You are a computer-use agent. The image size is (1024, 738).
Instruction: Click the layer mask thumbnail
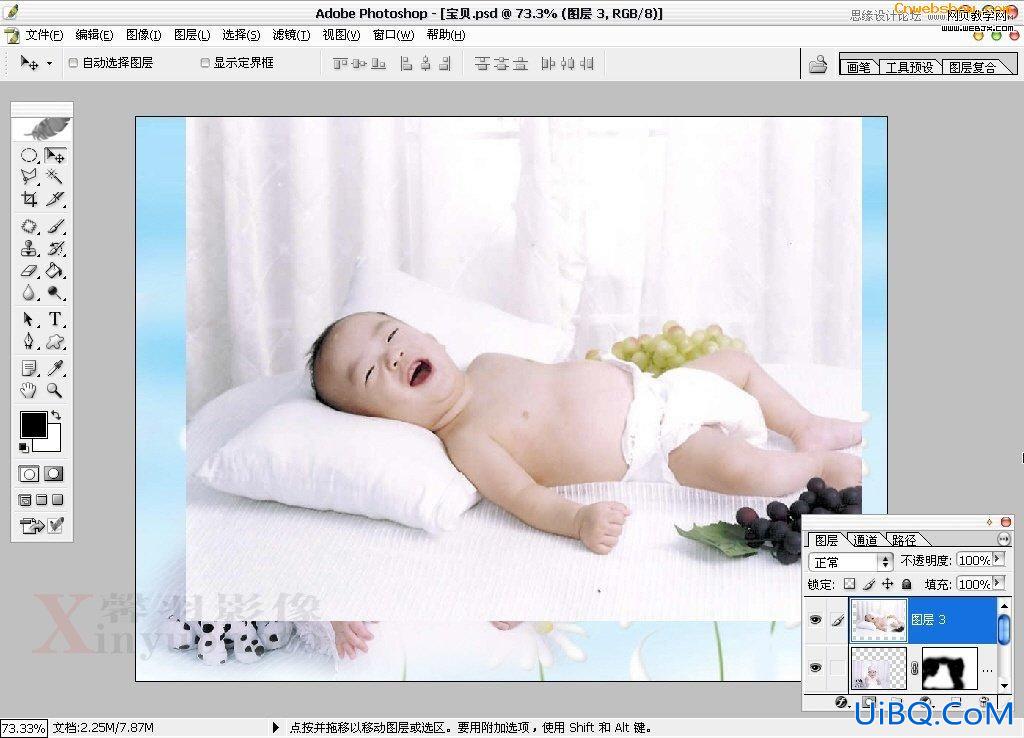pyautogui.click(x=950, y=668)
